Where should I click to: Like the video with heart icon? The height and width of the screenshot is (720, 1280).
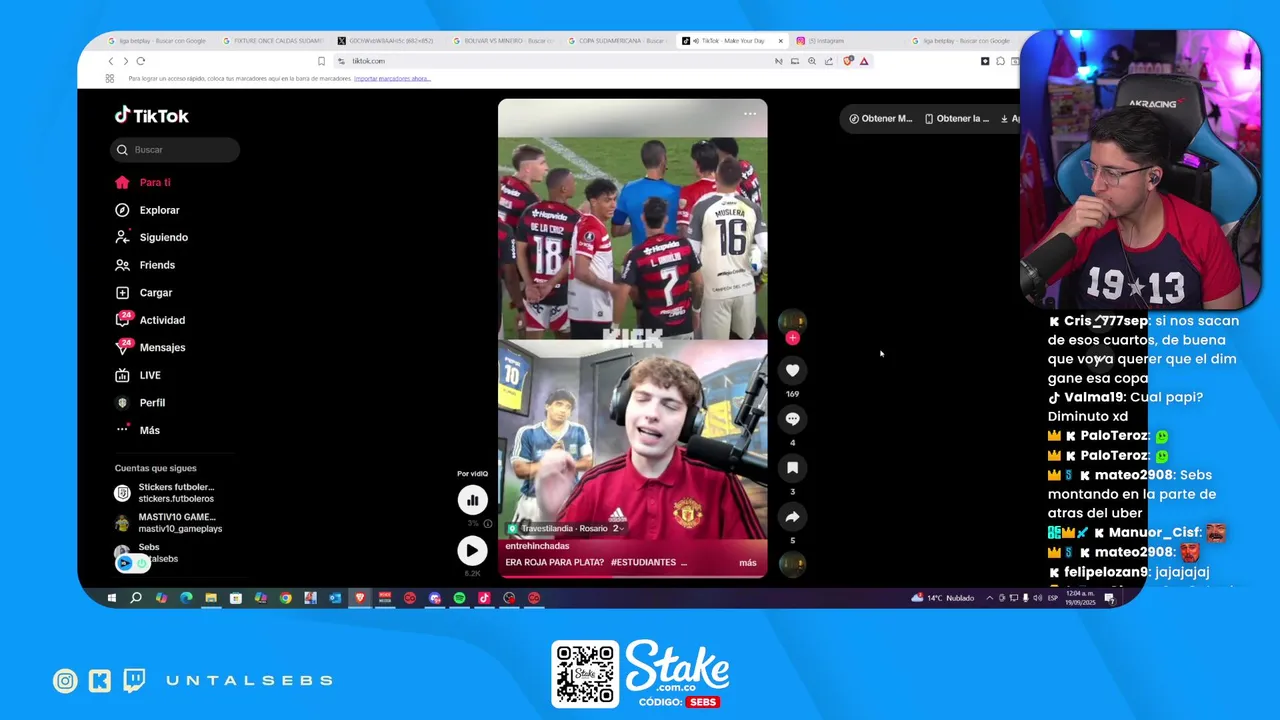click(792, 370)
